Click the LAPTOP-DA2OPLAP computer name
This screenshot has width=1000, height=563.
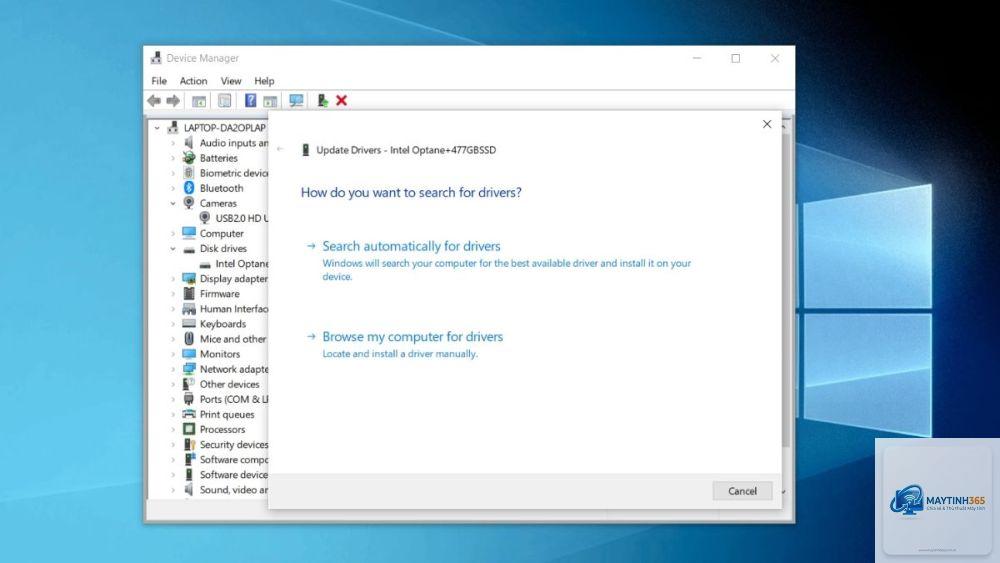point(224,128)
